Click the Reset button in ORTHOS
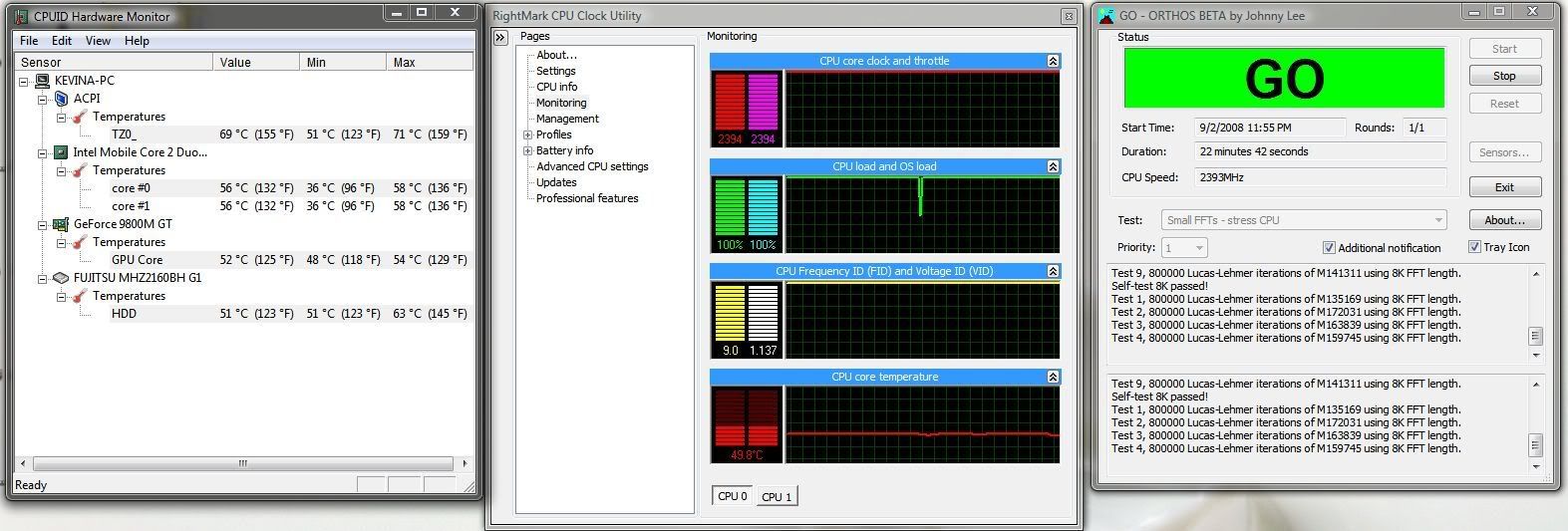 click(x=1504, y=104)
